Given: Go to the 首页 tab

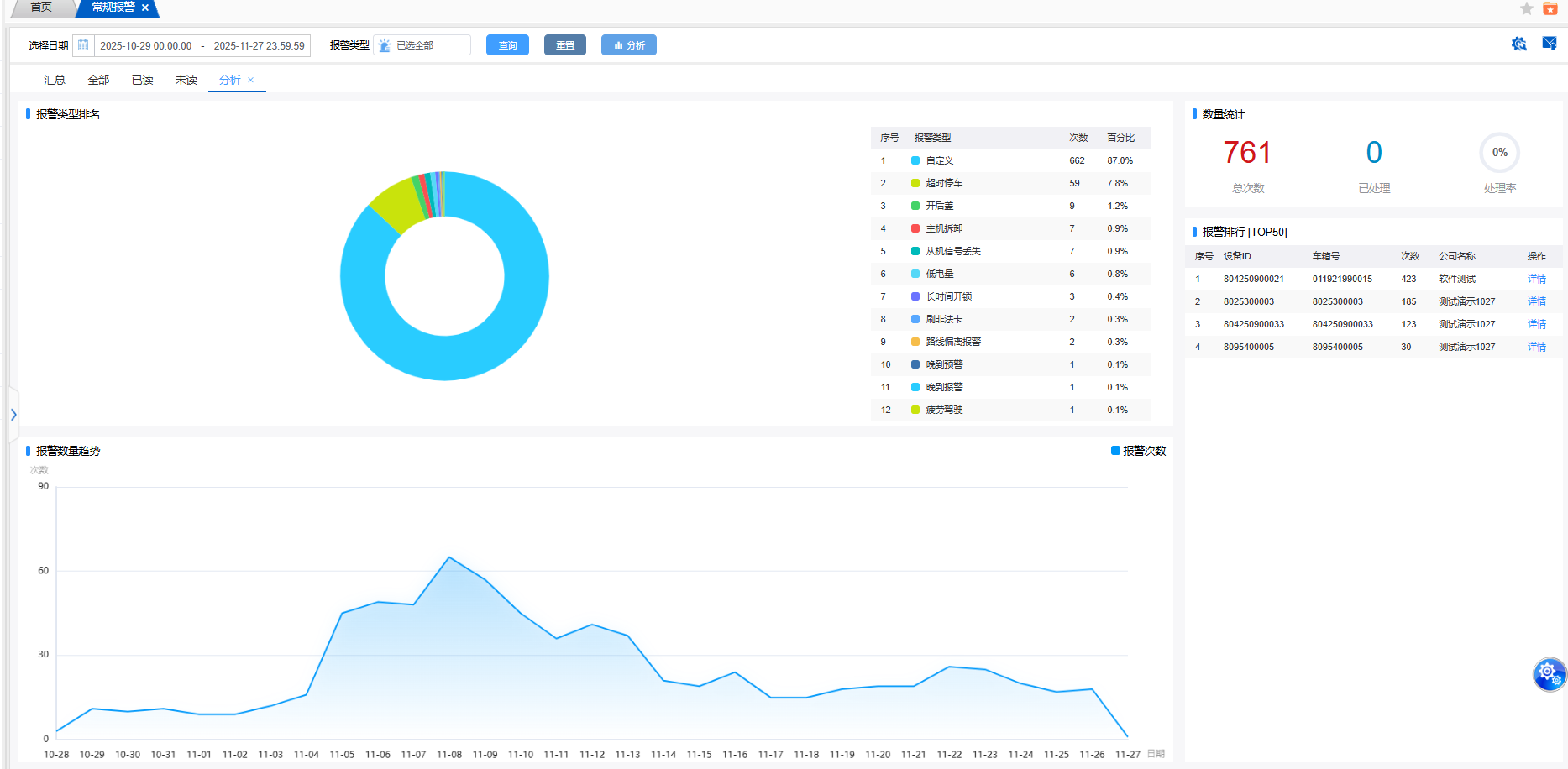Looking at the screenshot, I should (41, 8).
